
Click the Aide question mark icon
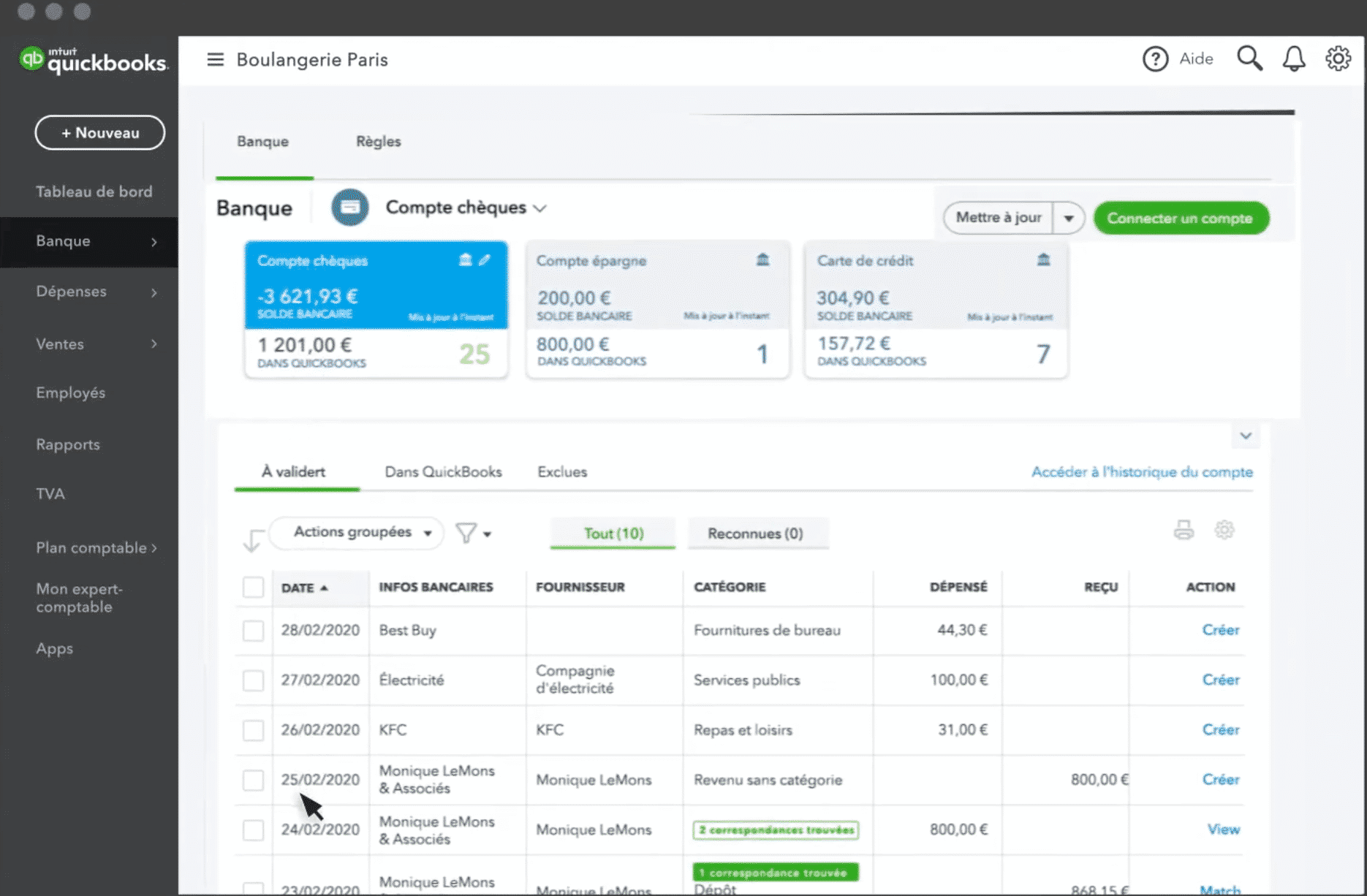pos(1155,58)
